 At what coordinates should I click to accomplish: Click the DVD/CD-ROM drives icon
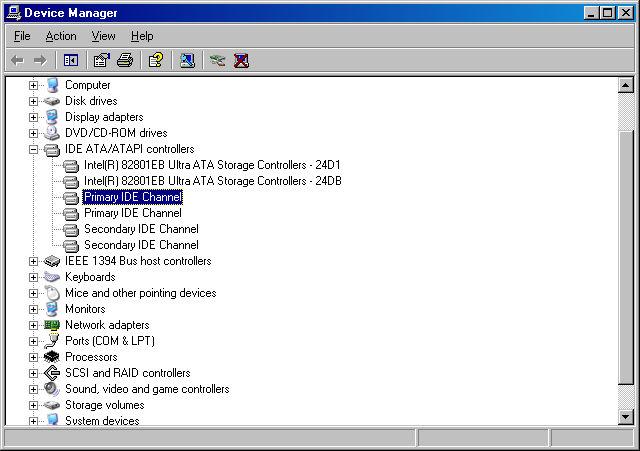[x=52, y=133]
